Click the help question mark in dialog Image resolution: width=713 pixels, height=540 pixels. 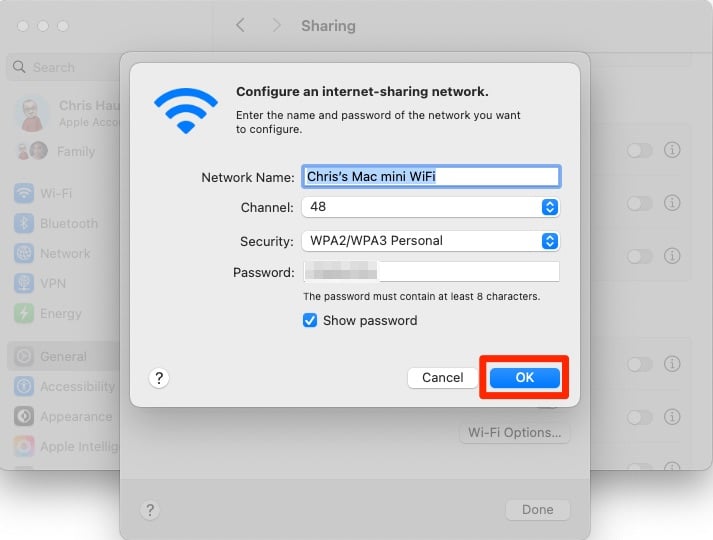(159, 378)
